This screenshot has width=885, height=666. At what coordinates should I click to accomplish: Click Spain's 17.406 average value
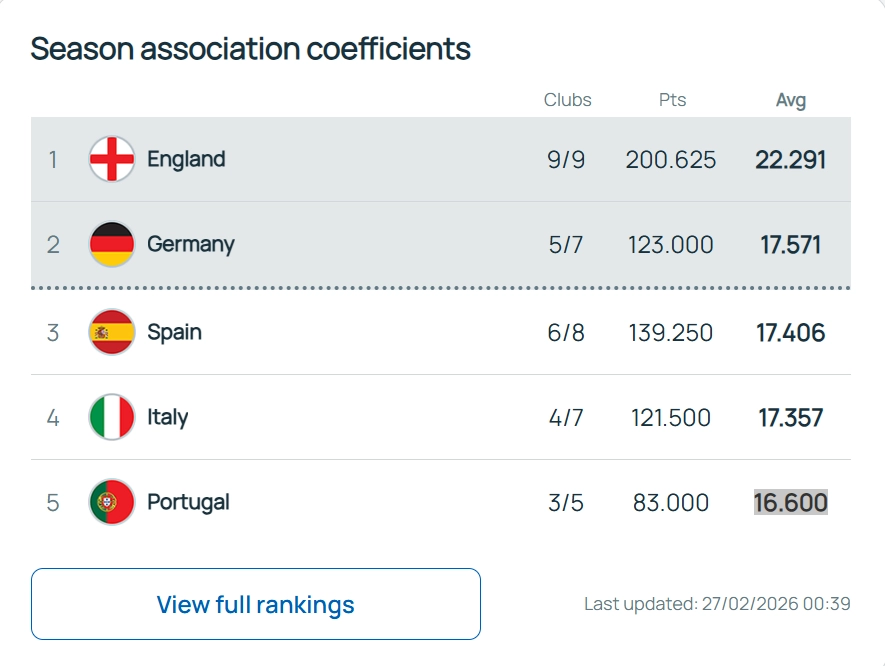[x=790, y=332]
